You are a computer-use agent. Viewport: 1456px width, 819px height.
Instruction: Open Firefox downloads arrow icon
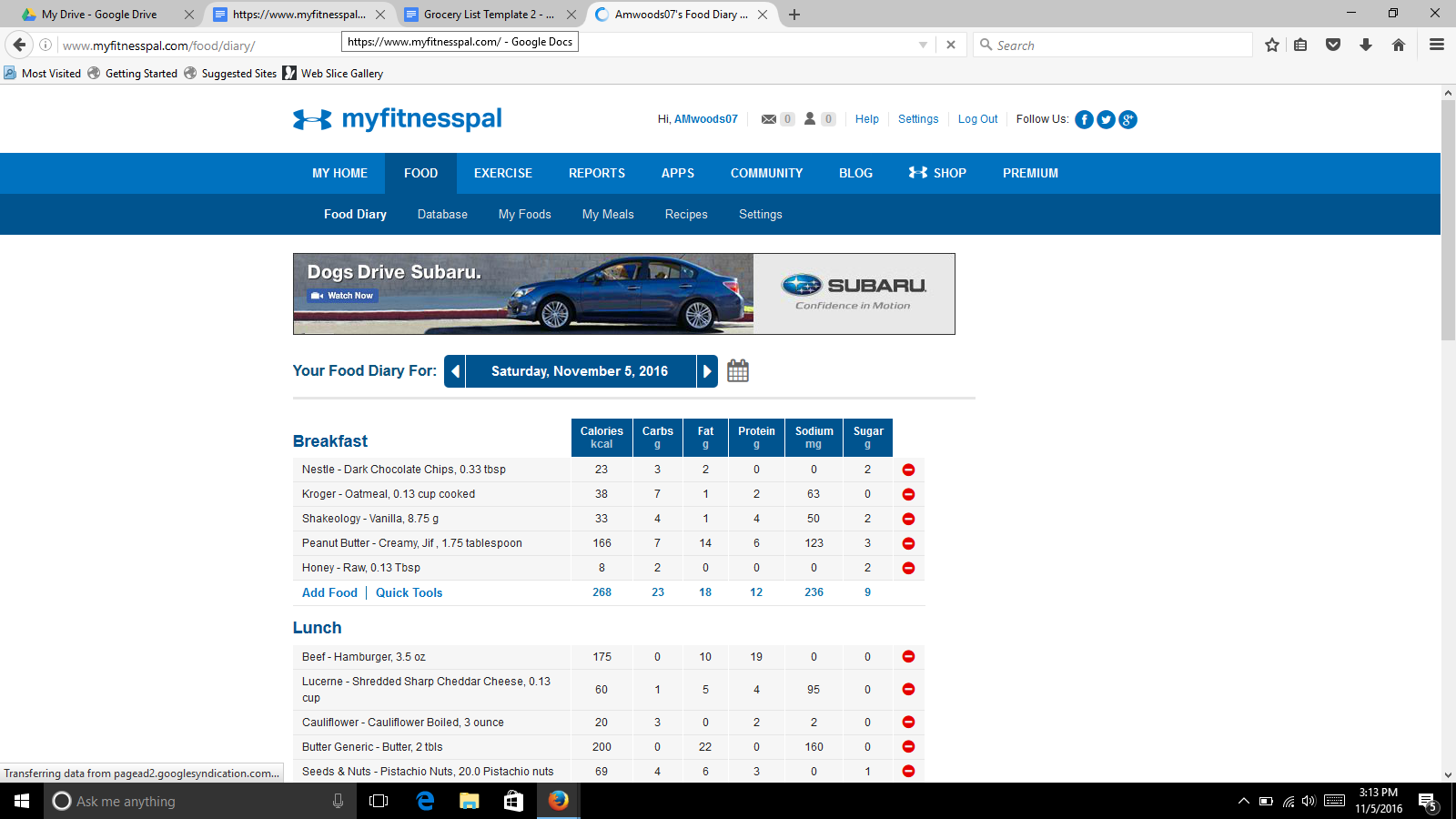tap(1366, 45)
